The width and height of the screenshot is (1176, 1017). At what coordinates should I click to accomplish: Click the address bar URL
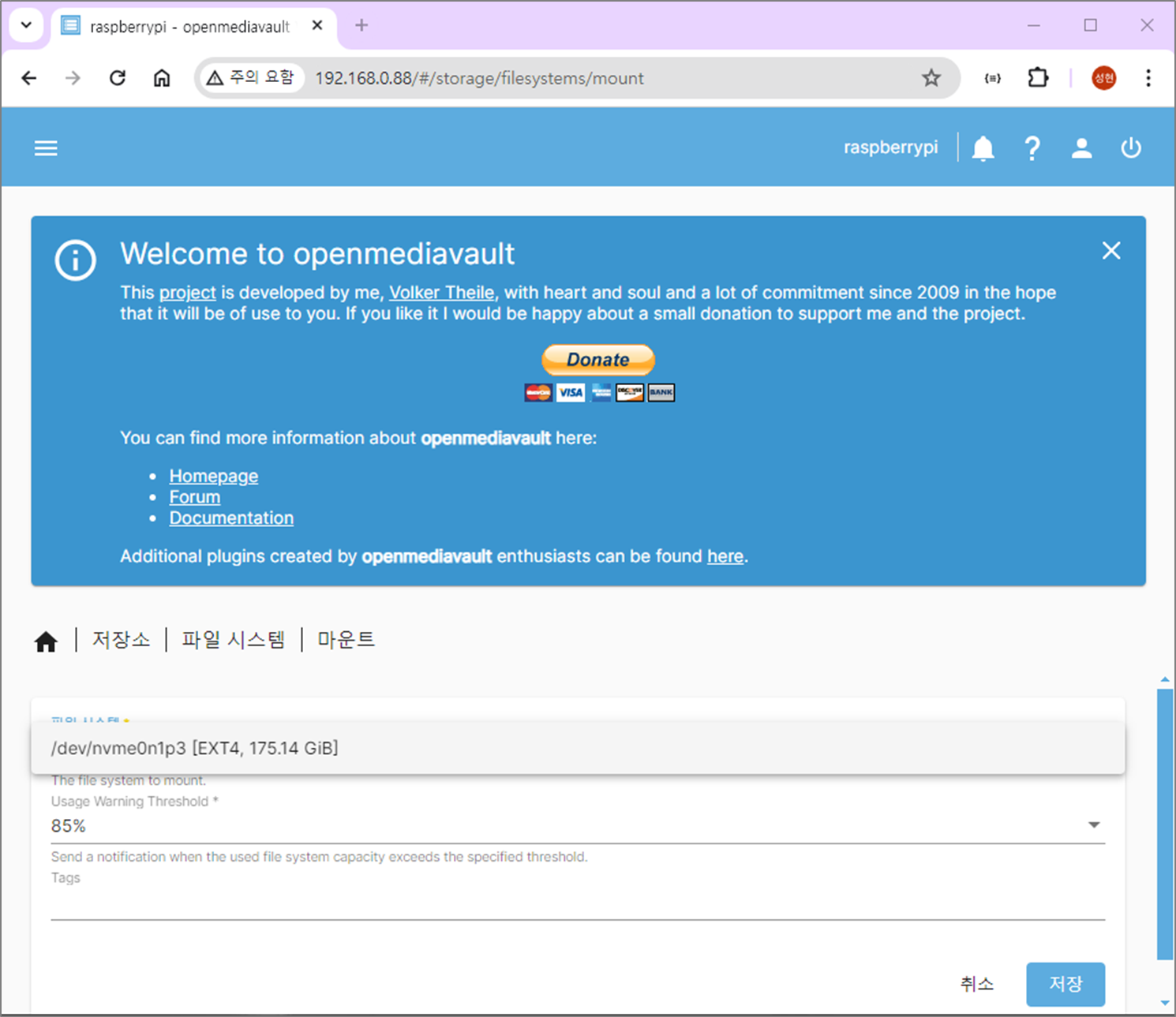coord(479,78)
